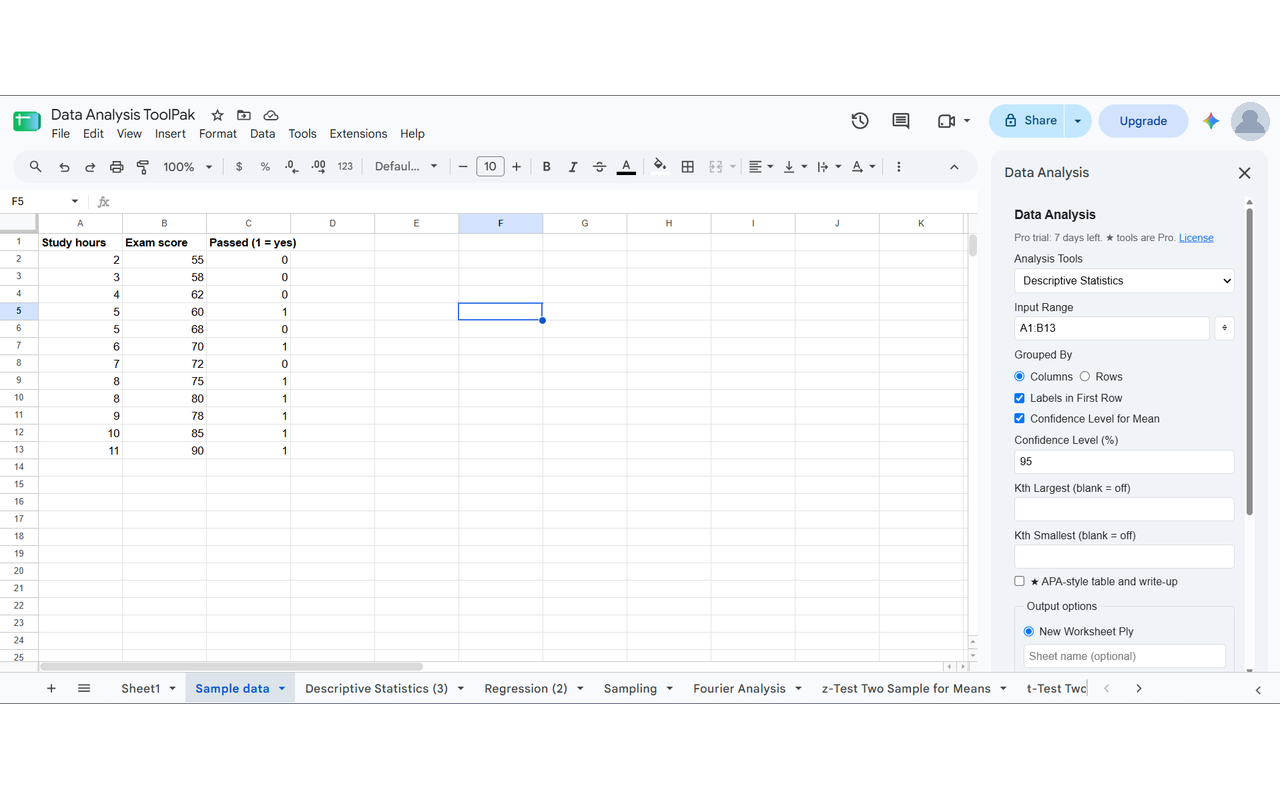Open the text color picker
The image size is (1280, 800).
point(626,167)
